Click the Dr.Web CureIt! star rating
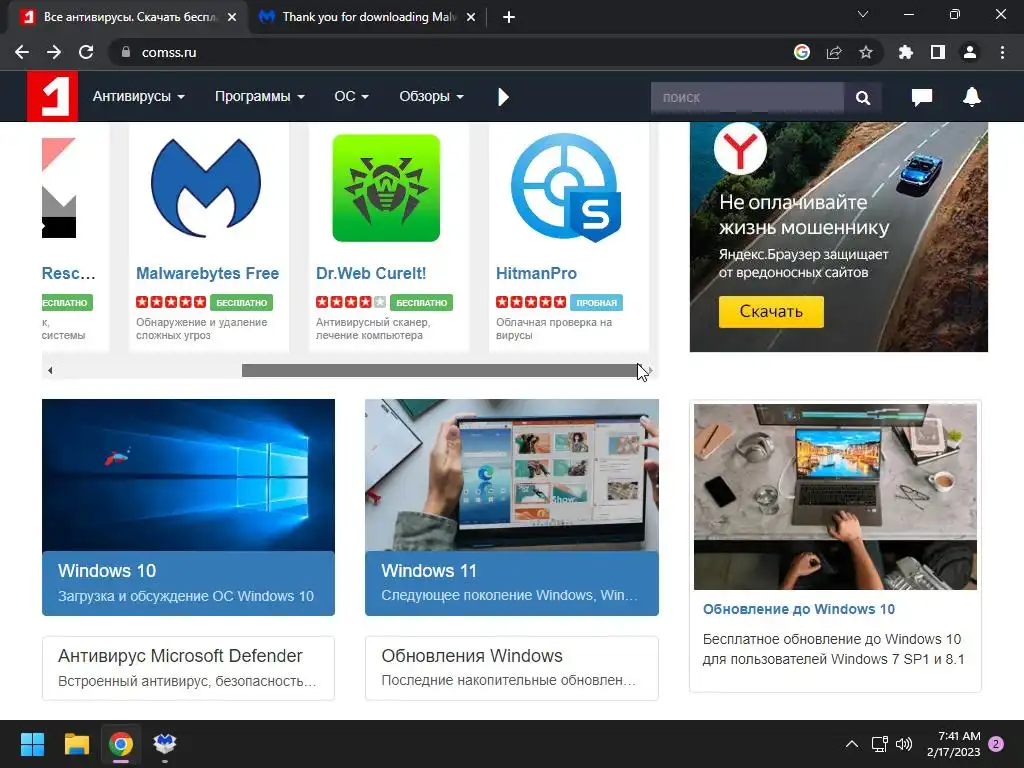 pos(351,302)
